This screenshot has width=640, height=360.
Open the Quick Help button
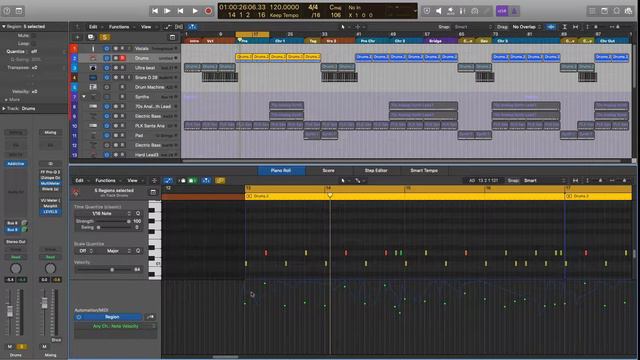click(7, 11)
